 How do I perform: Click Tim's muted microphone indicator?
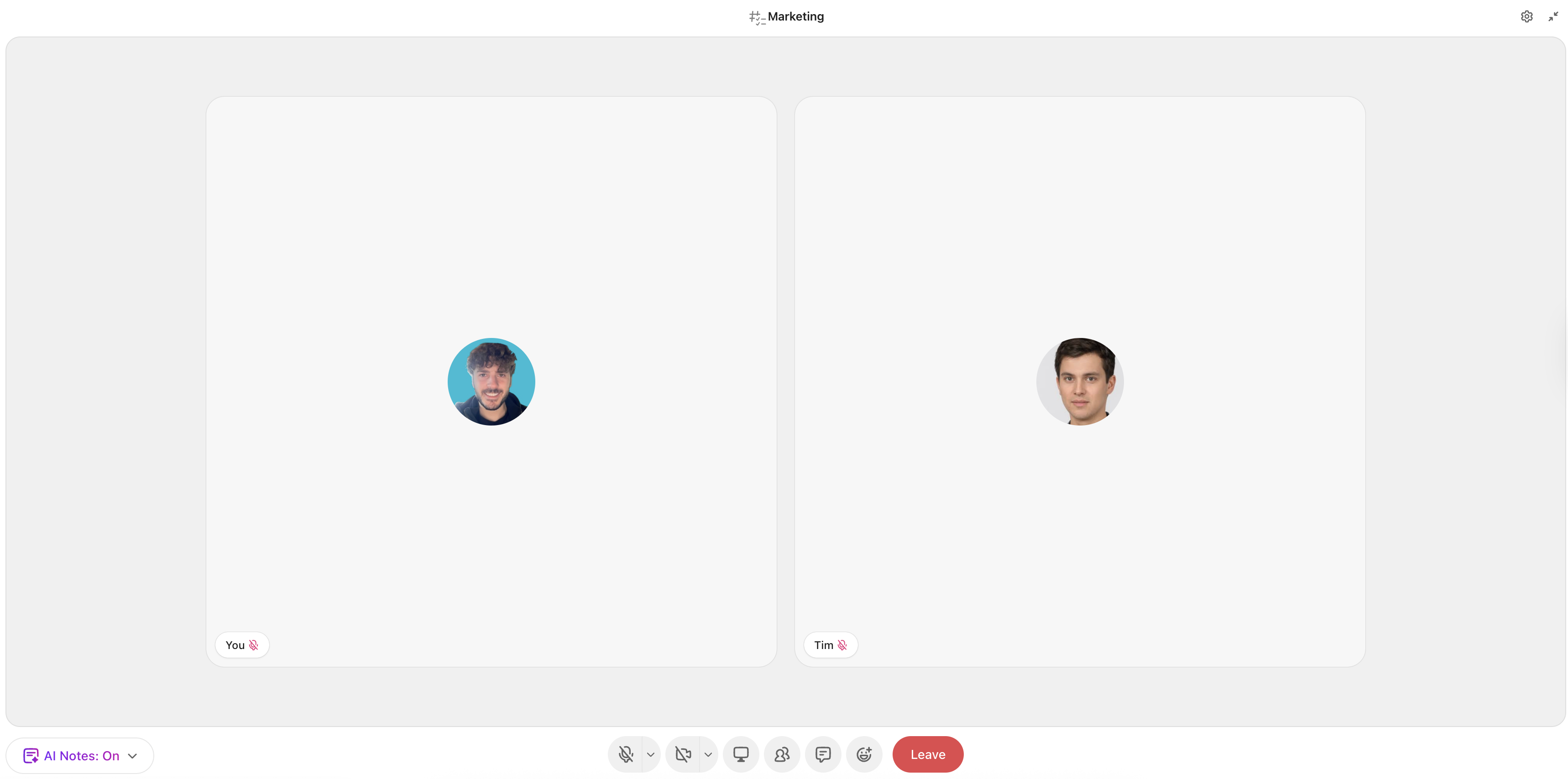click(842, 644)
